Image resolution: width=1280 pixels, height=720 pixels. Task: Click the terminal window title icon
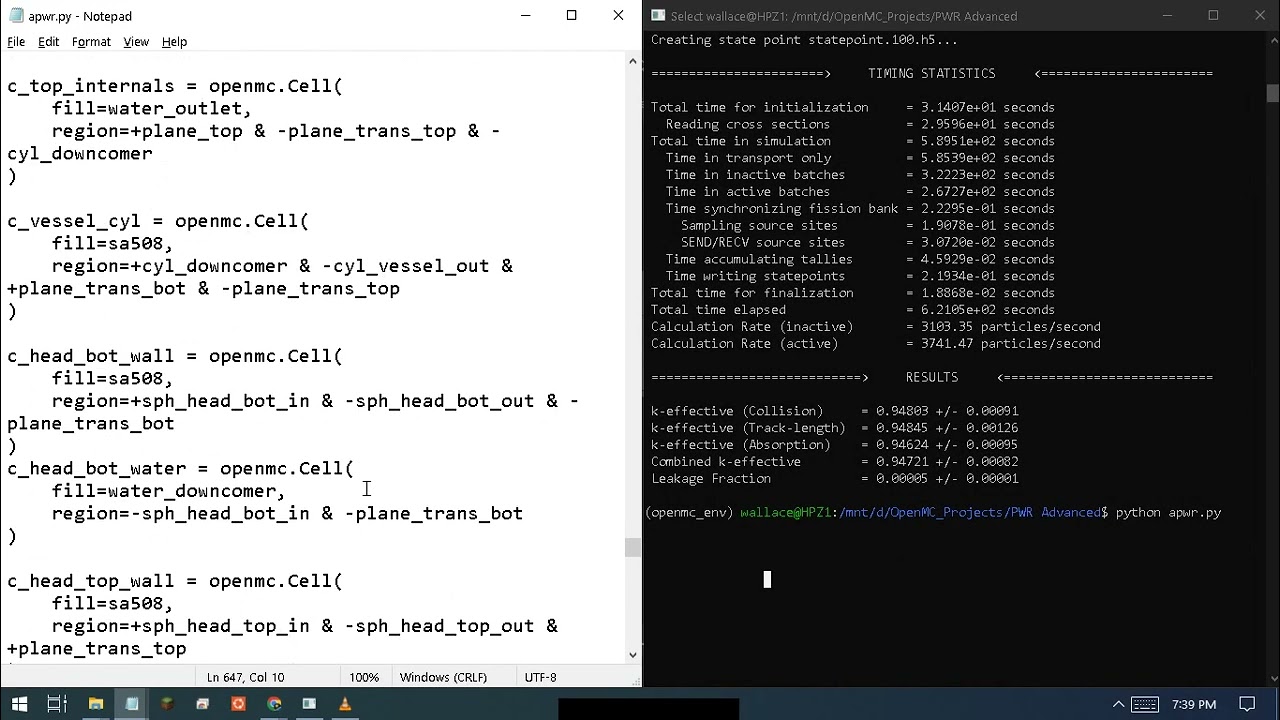(x=658, y=16)
